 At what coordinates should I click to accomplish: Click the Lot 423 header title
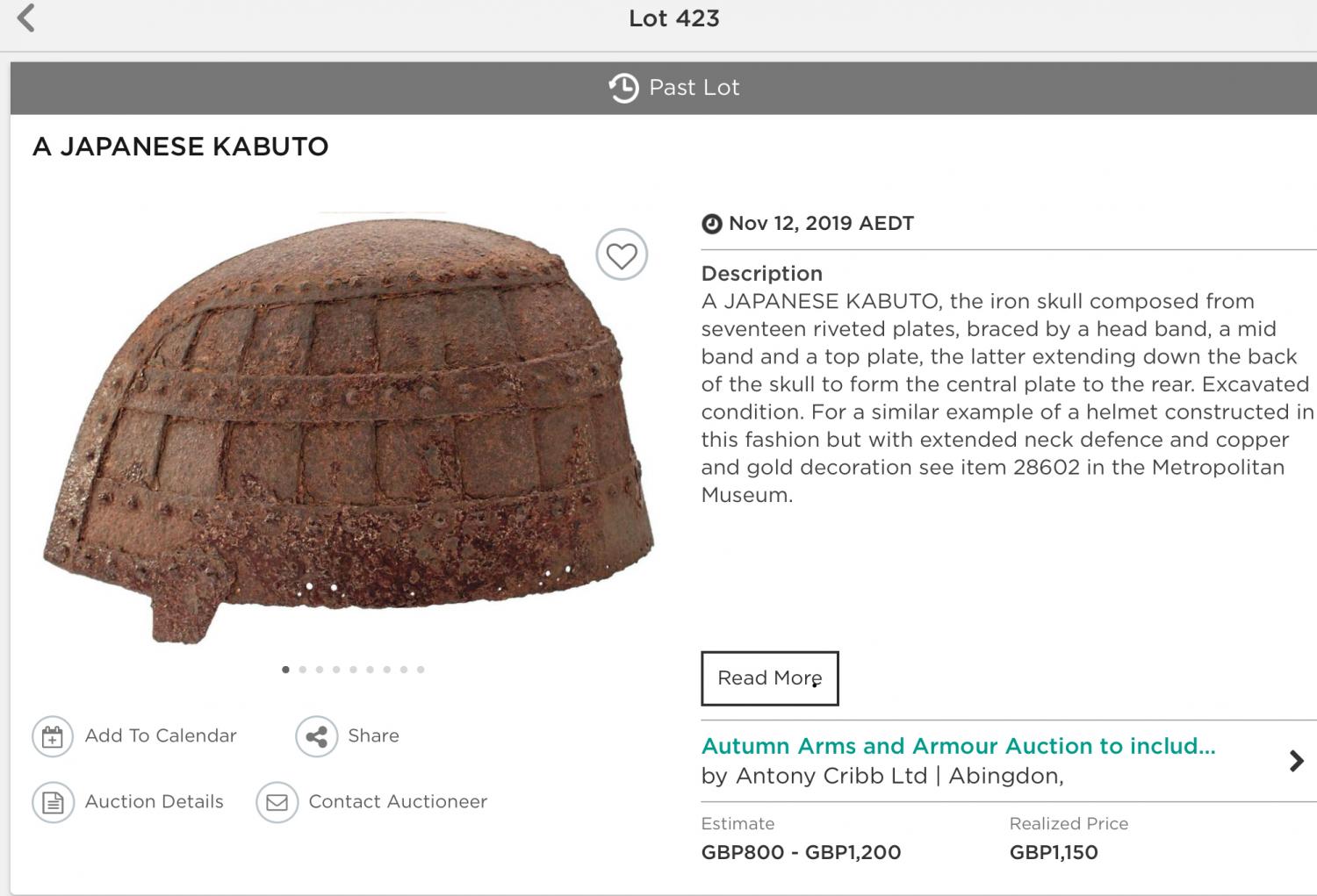pos(673,18)
